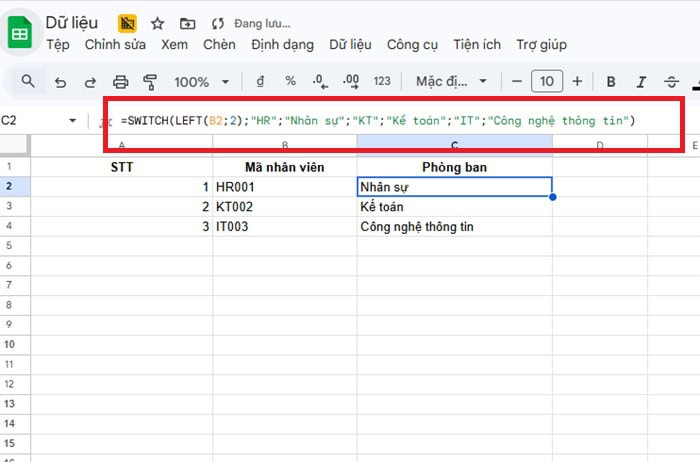Select cell containing Công nghệ thông tin
The width and height of the screenshot is (700, 462).
tap(454, 227)
